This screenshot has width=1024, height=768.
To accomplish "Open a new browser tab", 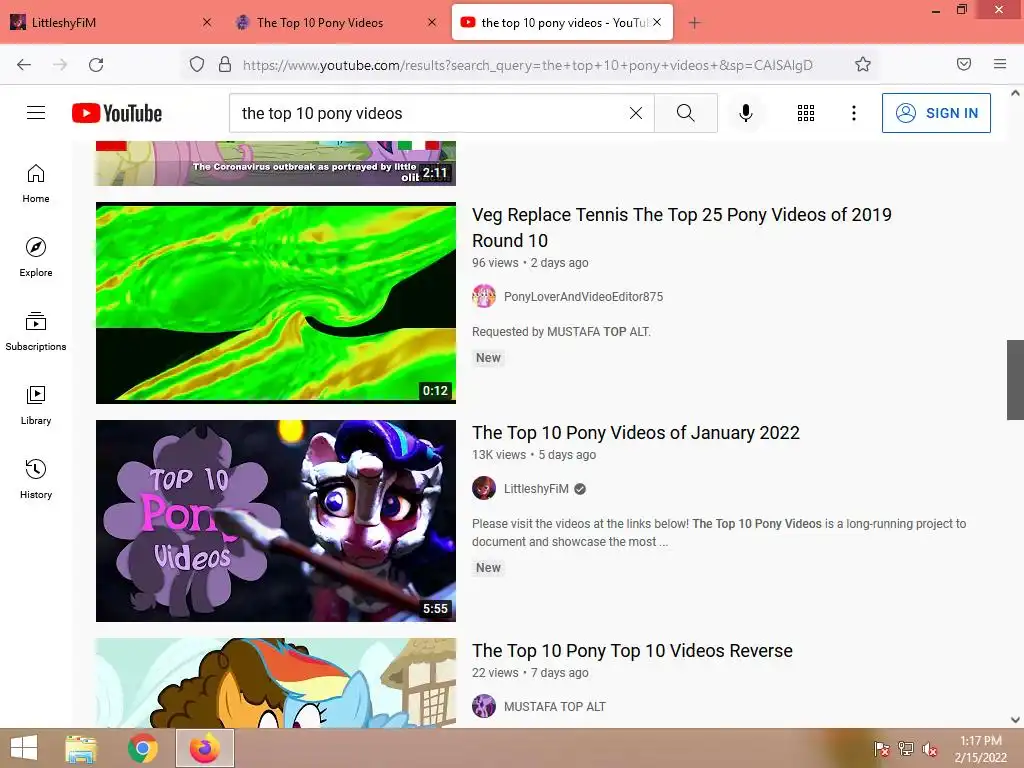I will click(x=694, y=23).
